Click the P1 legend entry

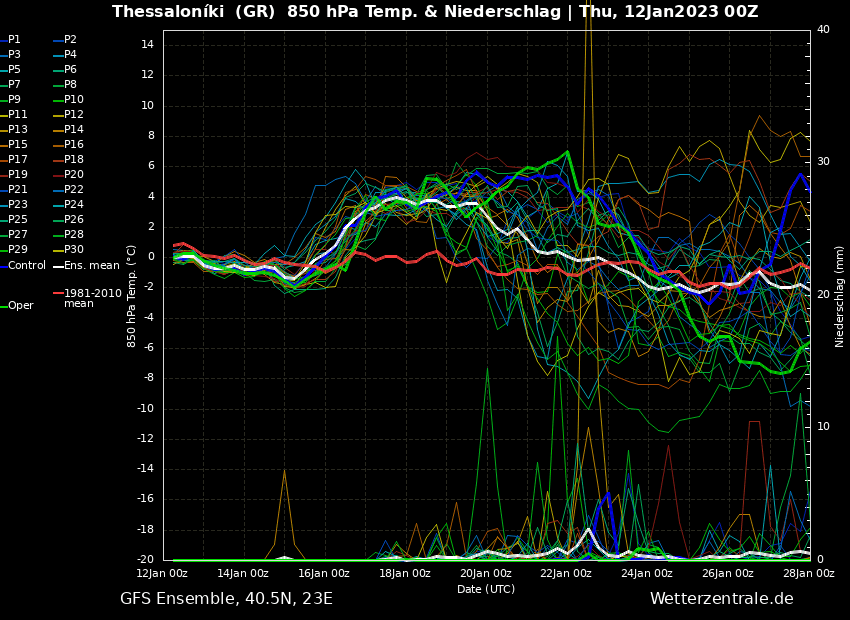[14, 40]
